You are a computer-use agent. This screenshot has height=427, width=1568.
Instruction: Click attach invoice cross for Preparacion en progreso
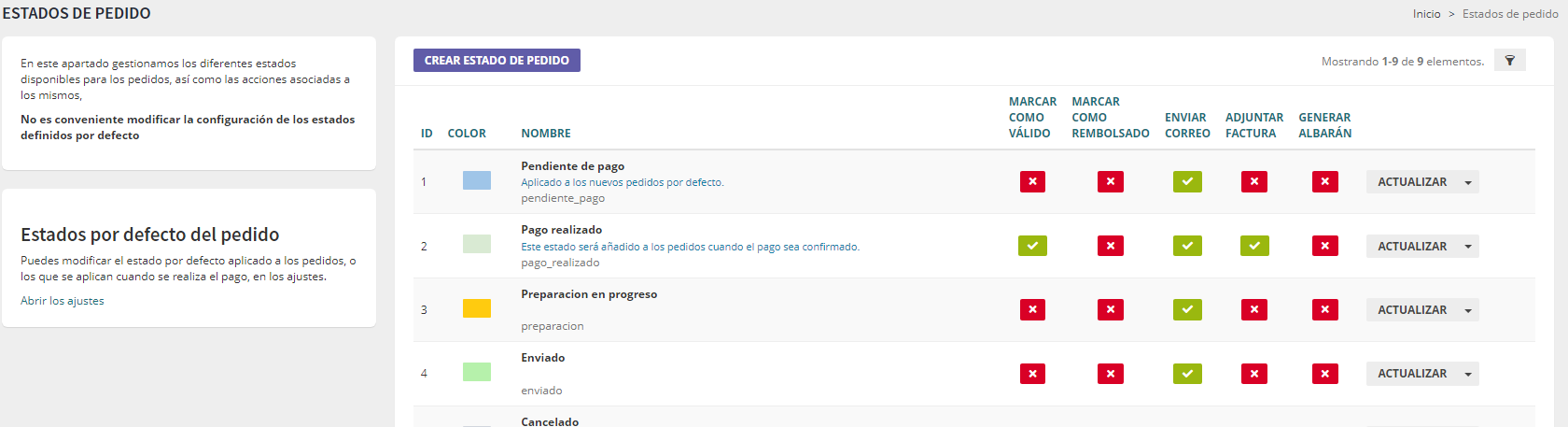pyautogui.click(x=1254, y=309)
